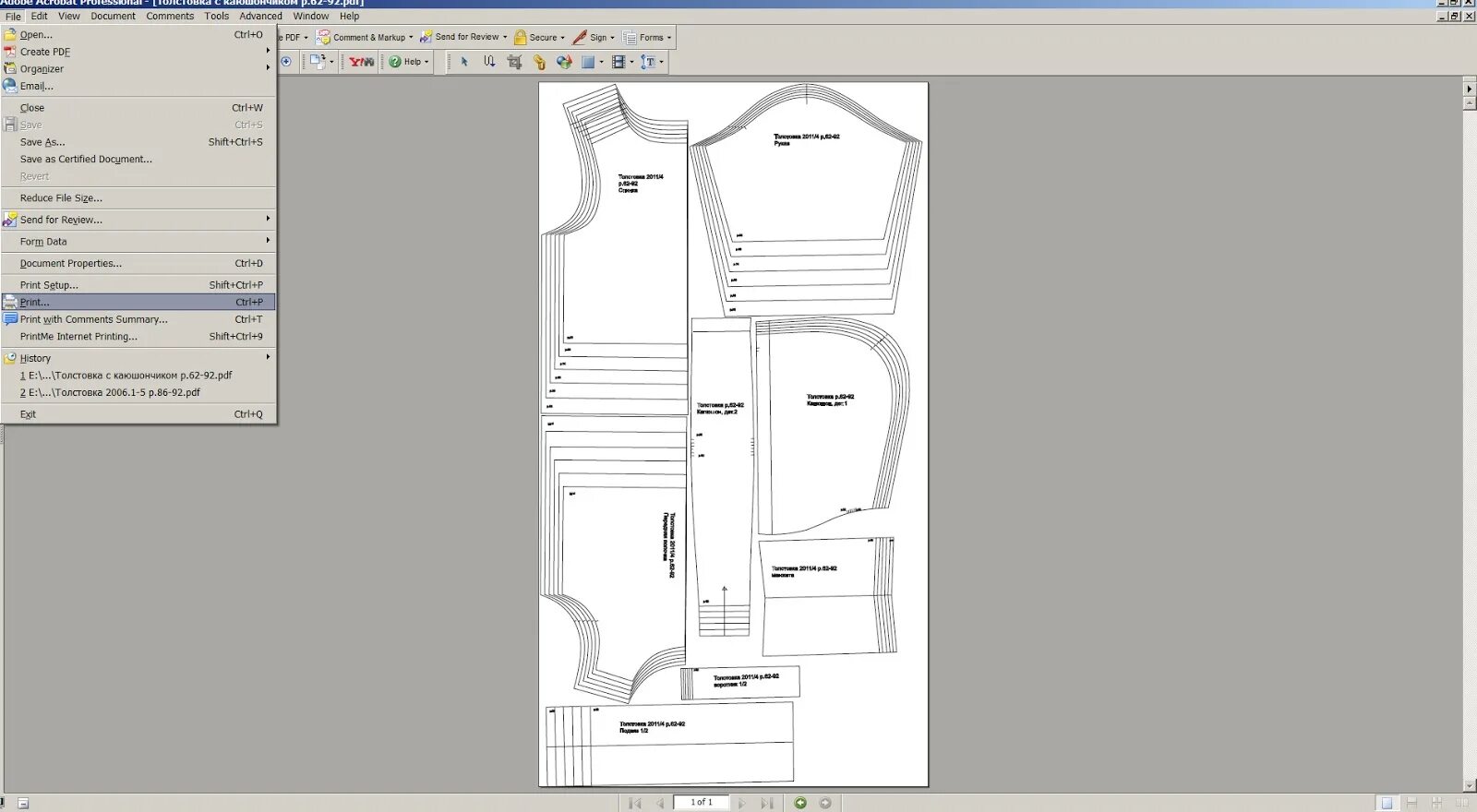The image size is (1477, 812).
Task: Choose Save As... menu entry
Action: click(x=138, y=142)
